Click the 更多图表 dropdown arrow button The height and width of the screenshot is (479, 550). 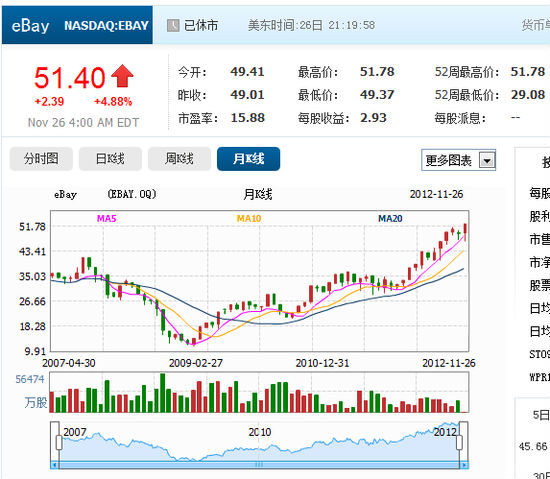(x=487, y=161)
